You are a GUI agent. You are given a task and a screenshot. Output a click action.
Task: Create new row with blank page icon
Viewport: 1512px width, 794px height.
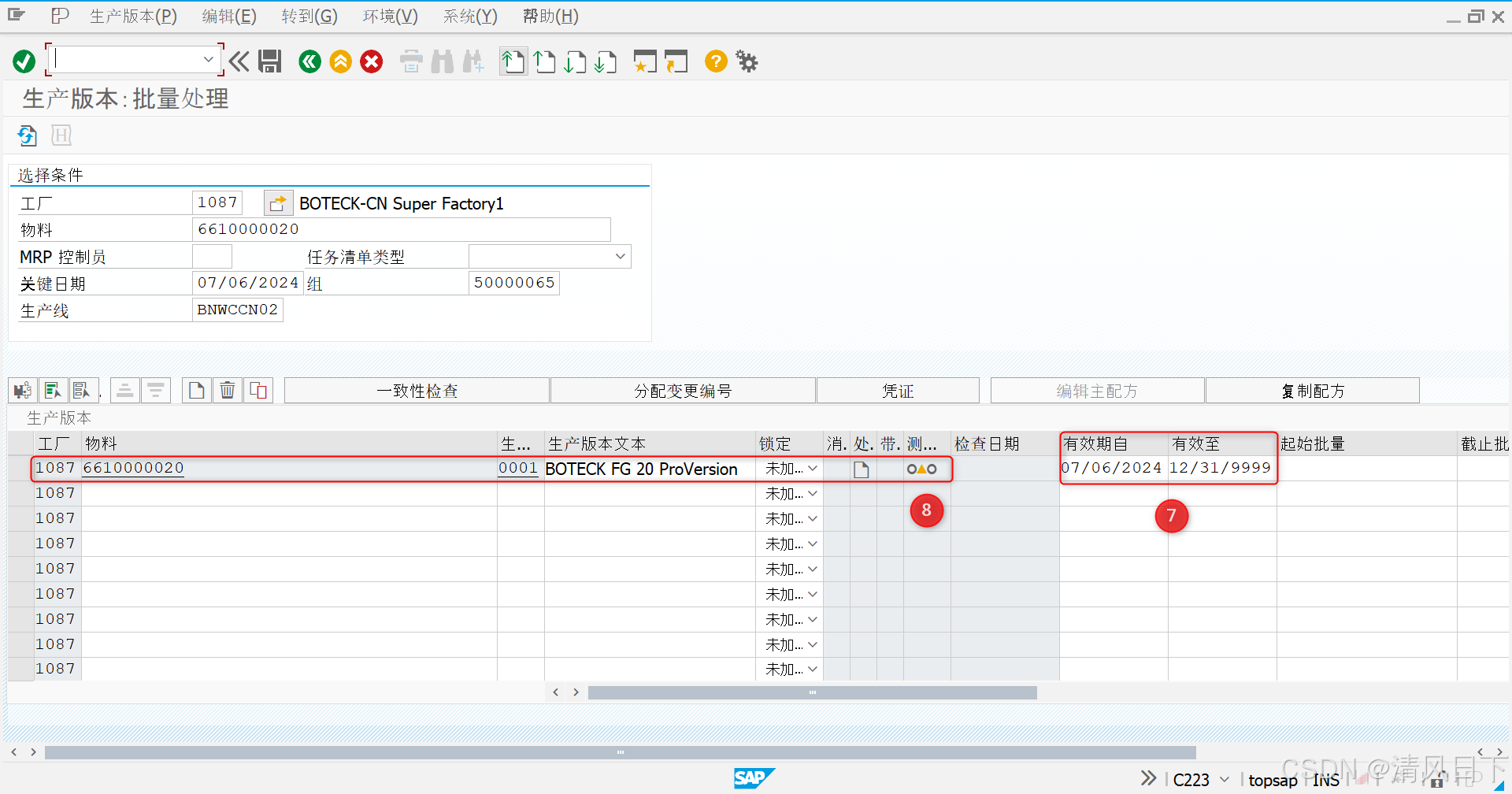(197, 390)
